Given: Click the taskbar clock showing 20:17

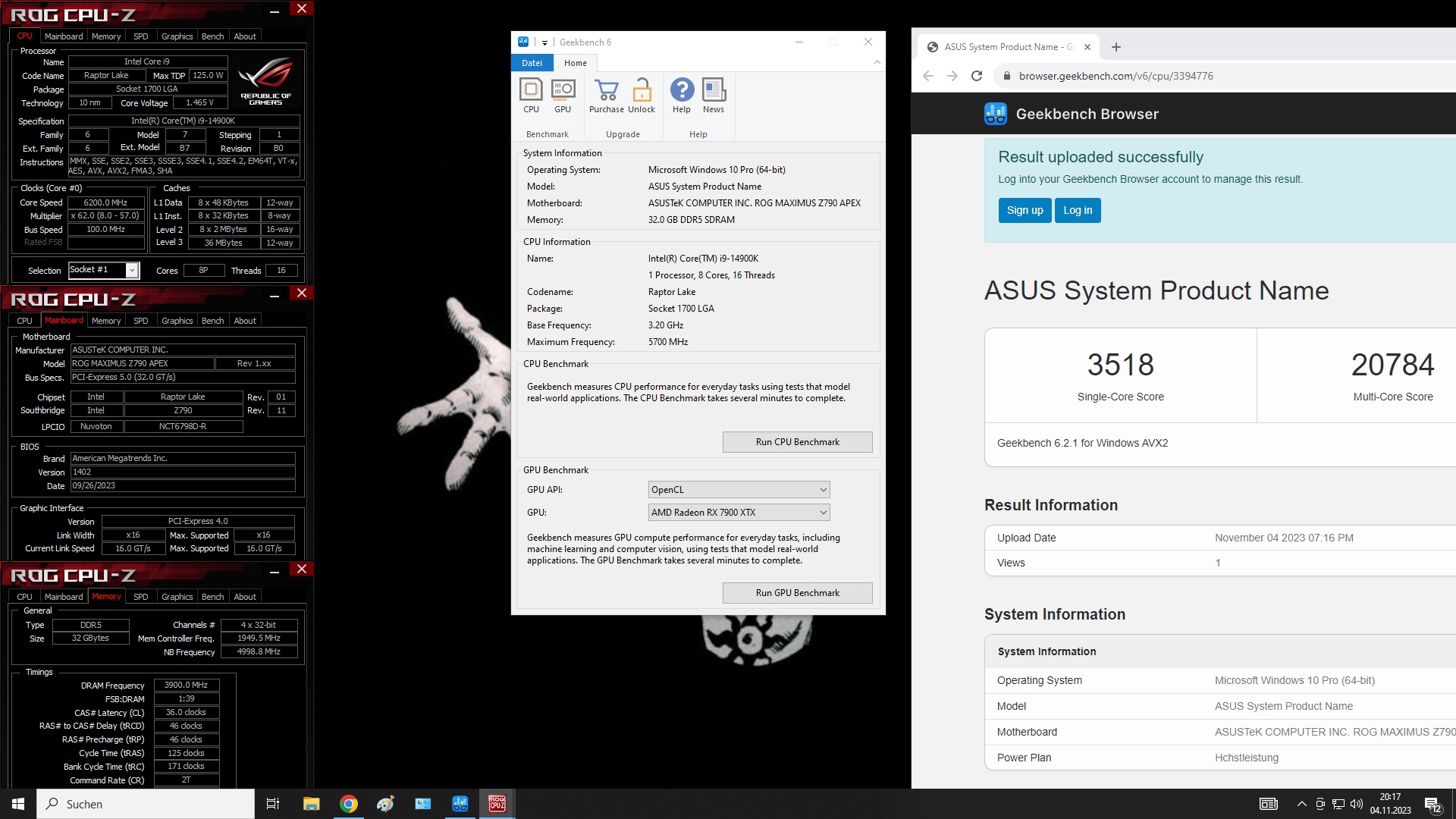Looking at the screenshot, I should (x=1390, y=804).
